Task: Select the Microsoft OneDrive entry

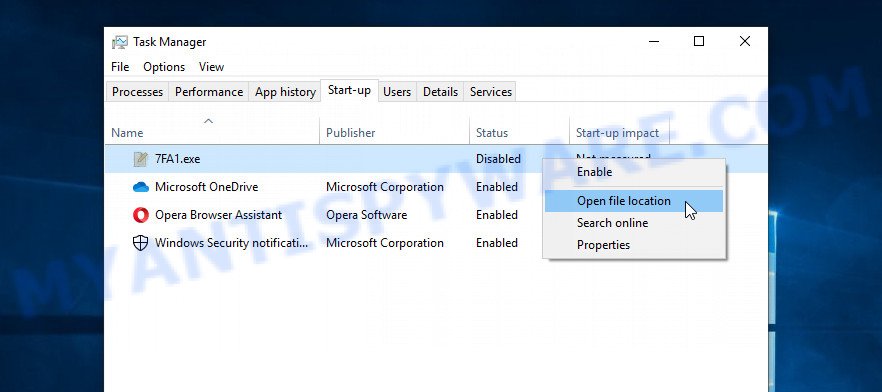Action: 206,187
